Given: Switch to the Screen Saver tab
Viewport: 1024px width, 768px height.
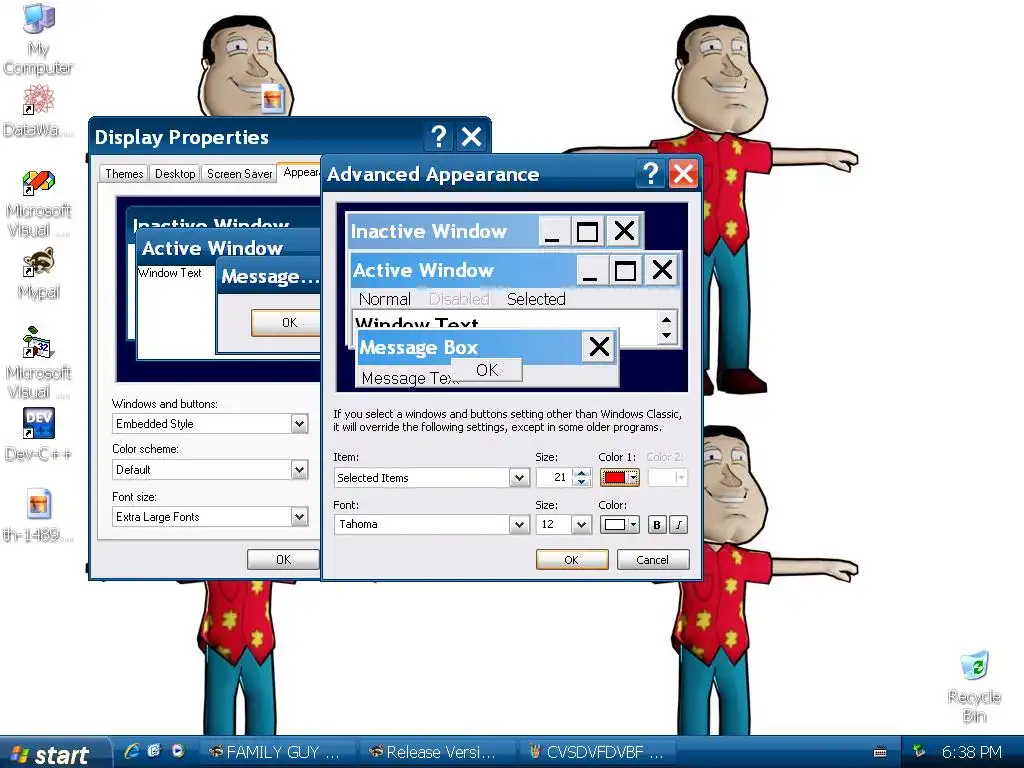Looking at the screenshot, I should point(239,174).
